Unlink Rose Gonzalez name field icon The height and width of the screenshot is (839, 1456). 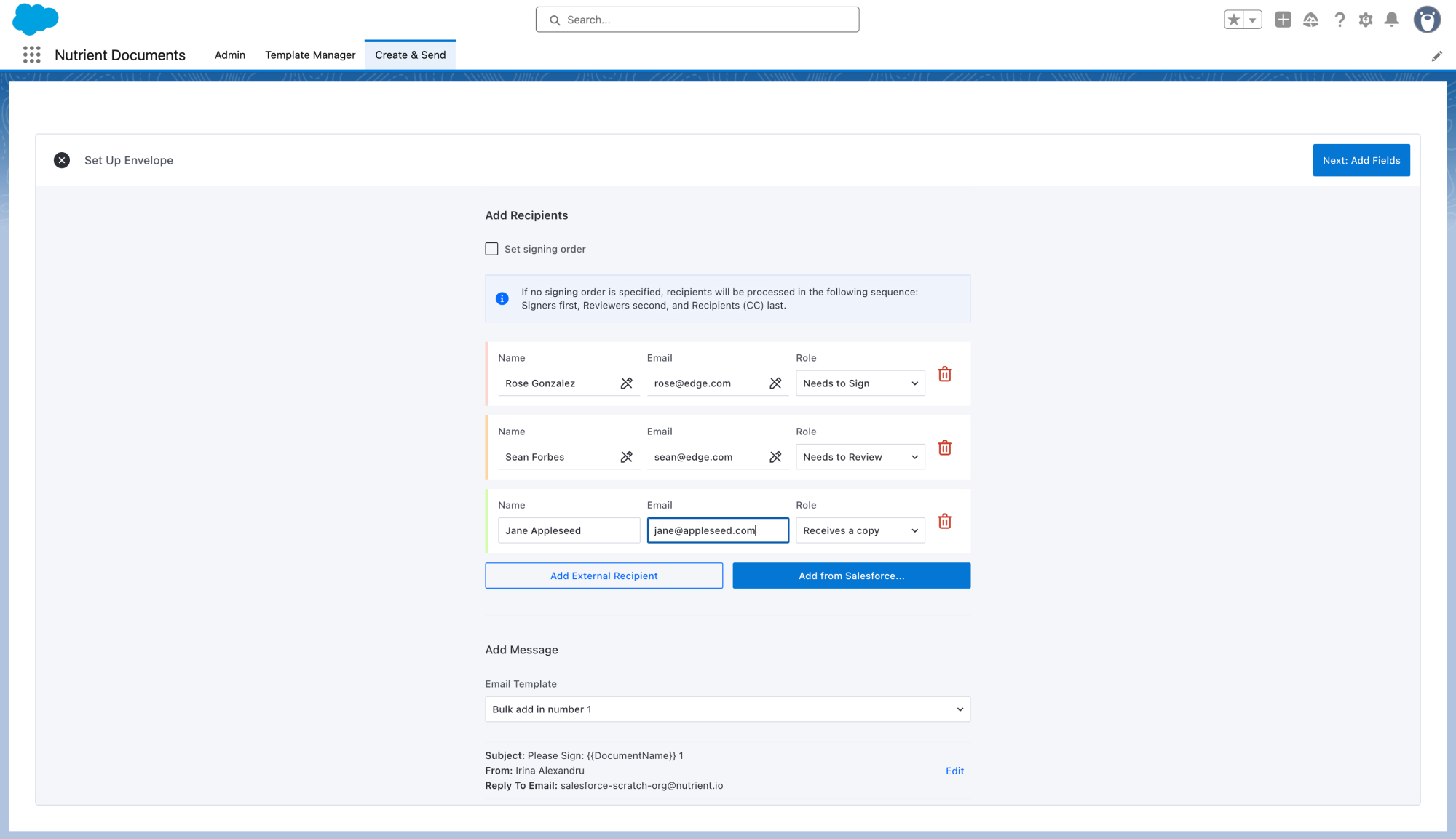point(626,383)
